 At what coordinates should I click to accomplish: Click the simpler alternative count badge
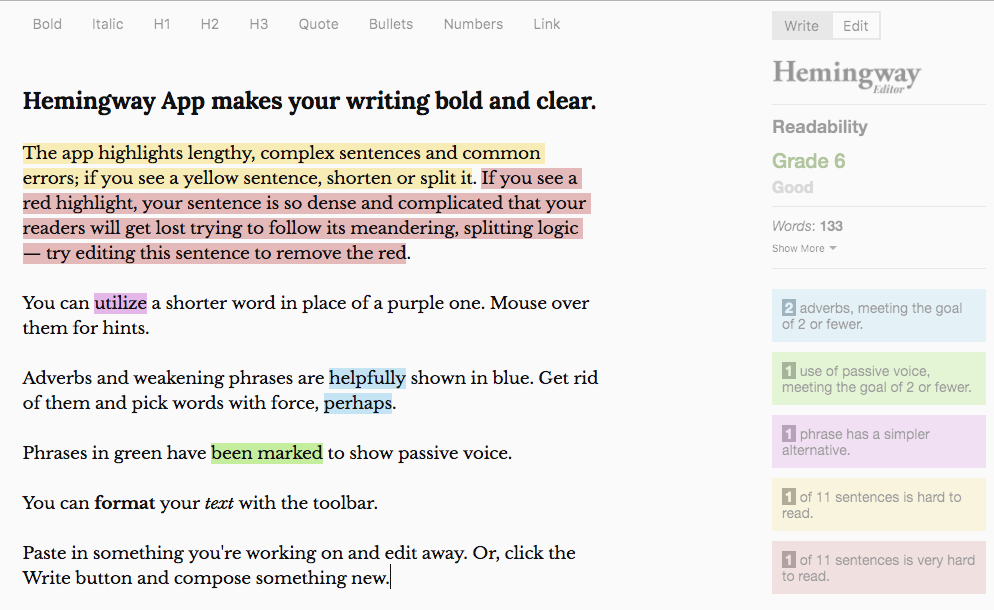click(x=788, y=434)
